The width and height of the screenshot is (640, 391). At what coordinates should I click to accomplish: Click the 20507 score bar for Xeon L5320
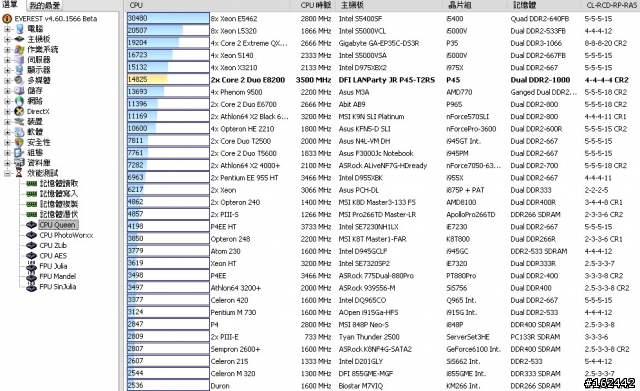168,31
